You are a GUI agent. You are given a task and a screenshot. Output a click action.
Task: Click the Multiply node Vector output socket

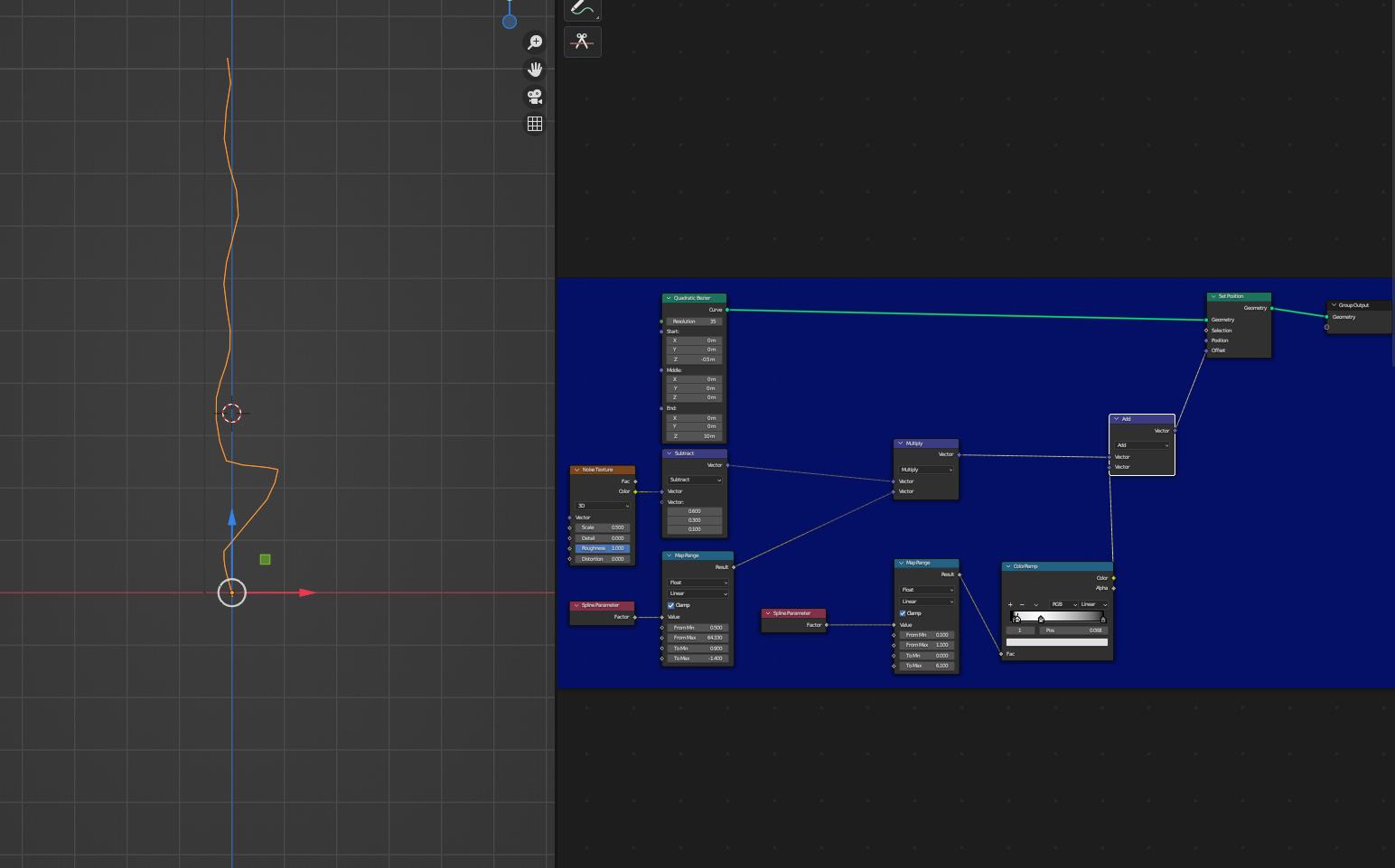(x=959, y=454)
